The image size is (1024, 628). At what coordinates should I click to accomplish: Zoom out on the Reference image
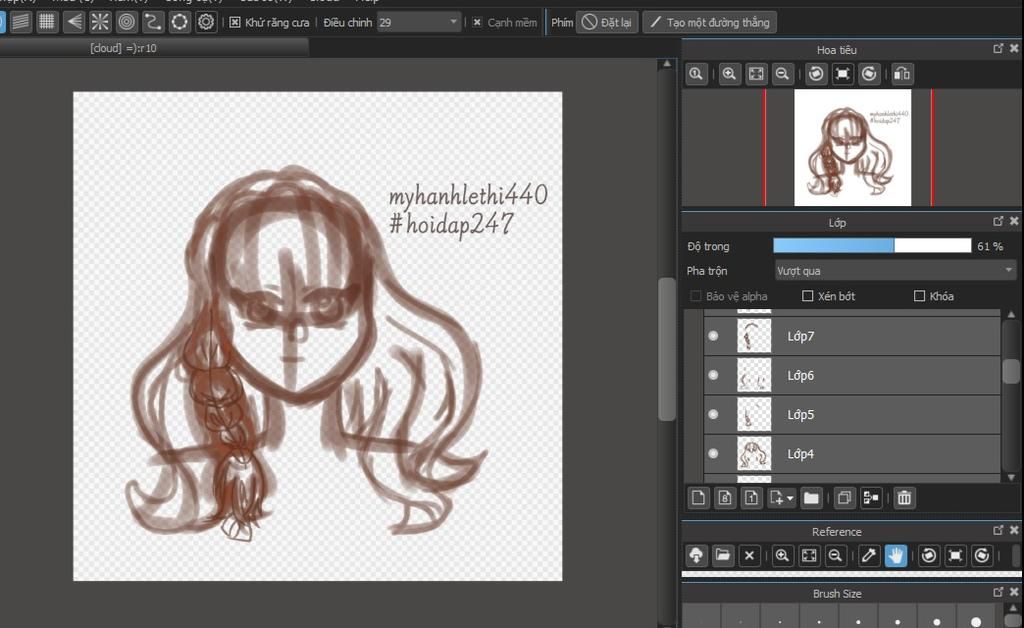point(835,556)
